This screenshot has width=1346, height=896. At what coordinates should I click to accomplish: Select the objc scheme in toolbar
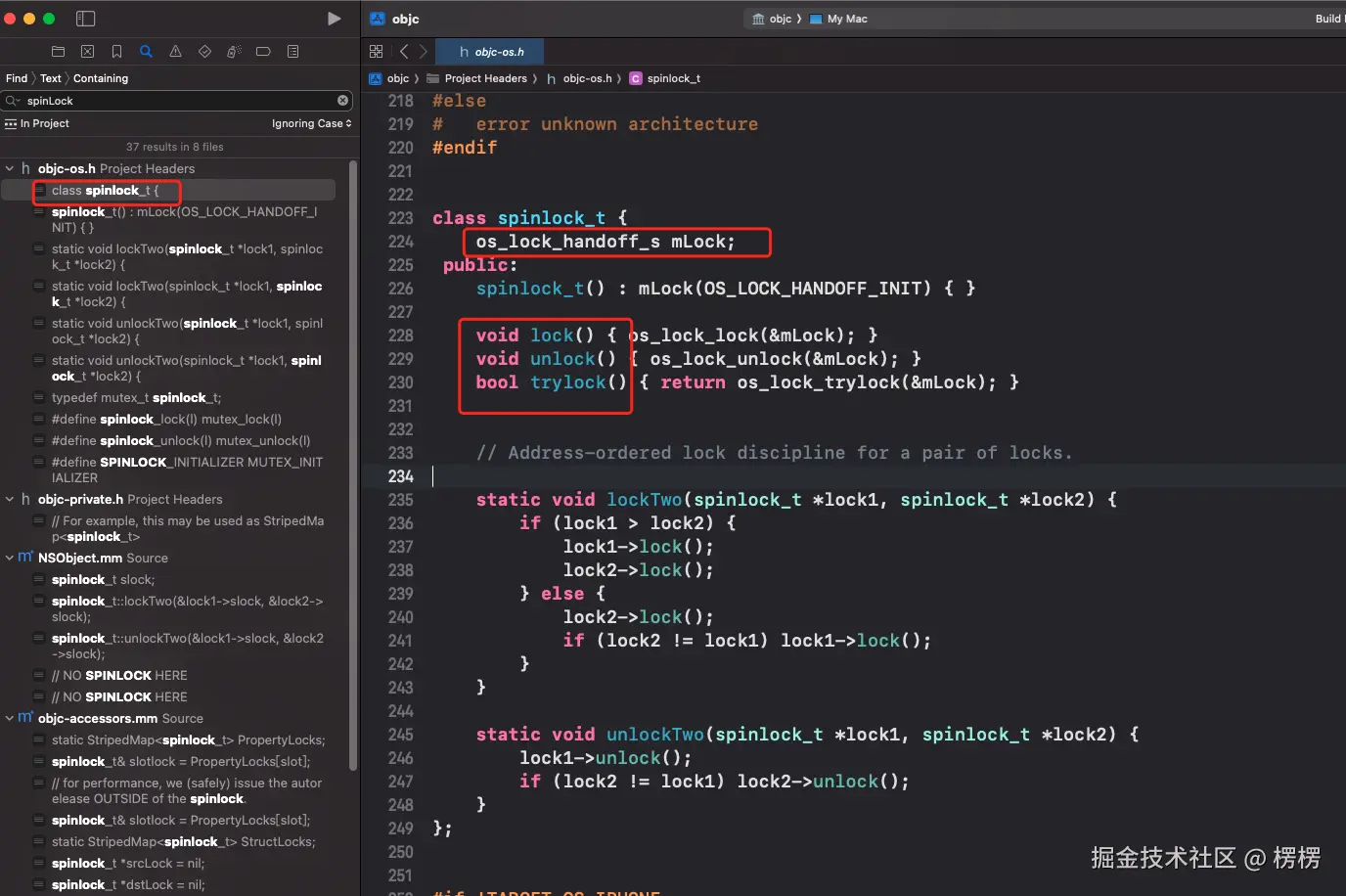772,19
